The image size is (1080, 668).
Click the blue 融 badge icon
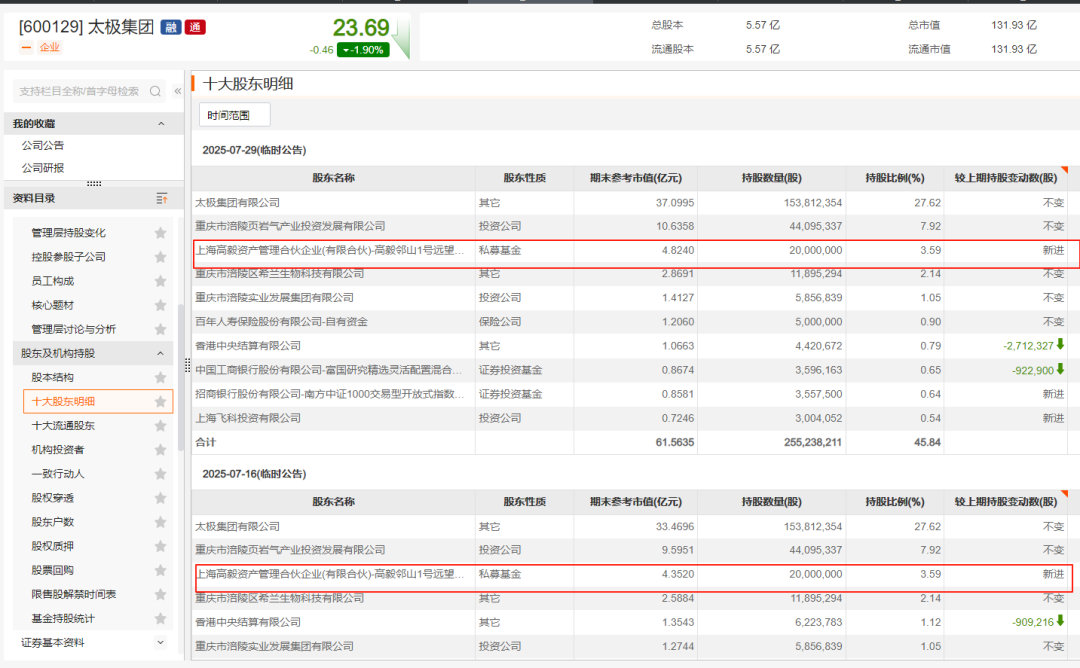point(170,27)
